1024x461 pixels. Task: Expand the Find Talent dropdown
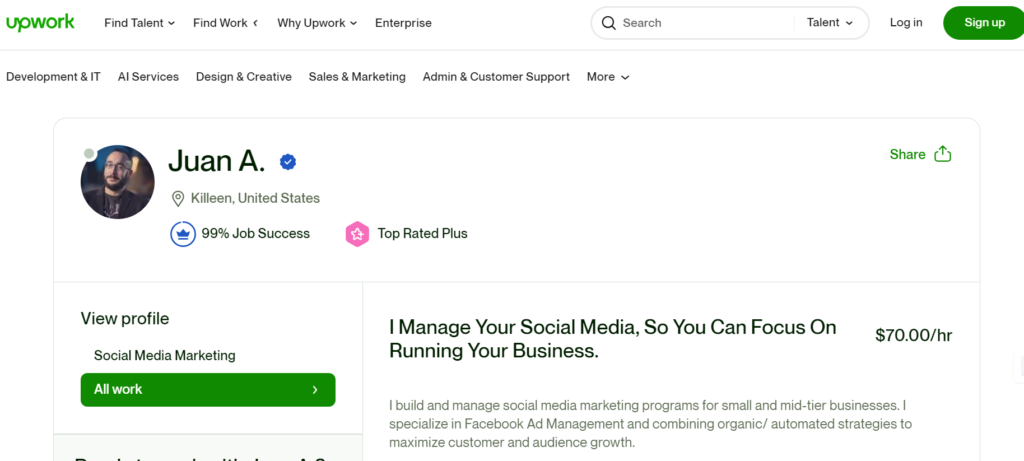[139, 23]
